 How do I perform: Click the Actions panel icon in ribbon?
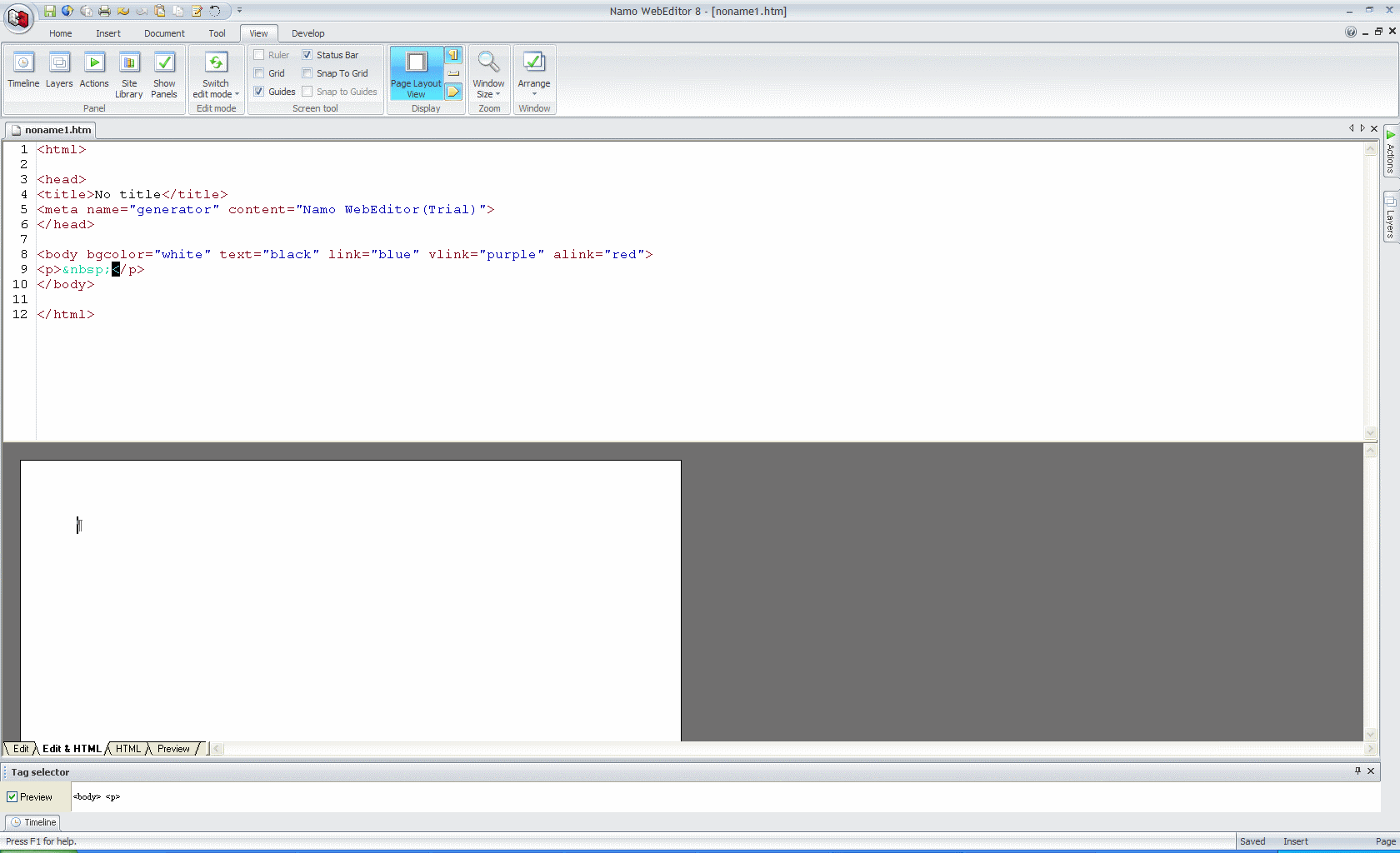pyautogui.click(x=94, y=71)
